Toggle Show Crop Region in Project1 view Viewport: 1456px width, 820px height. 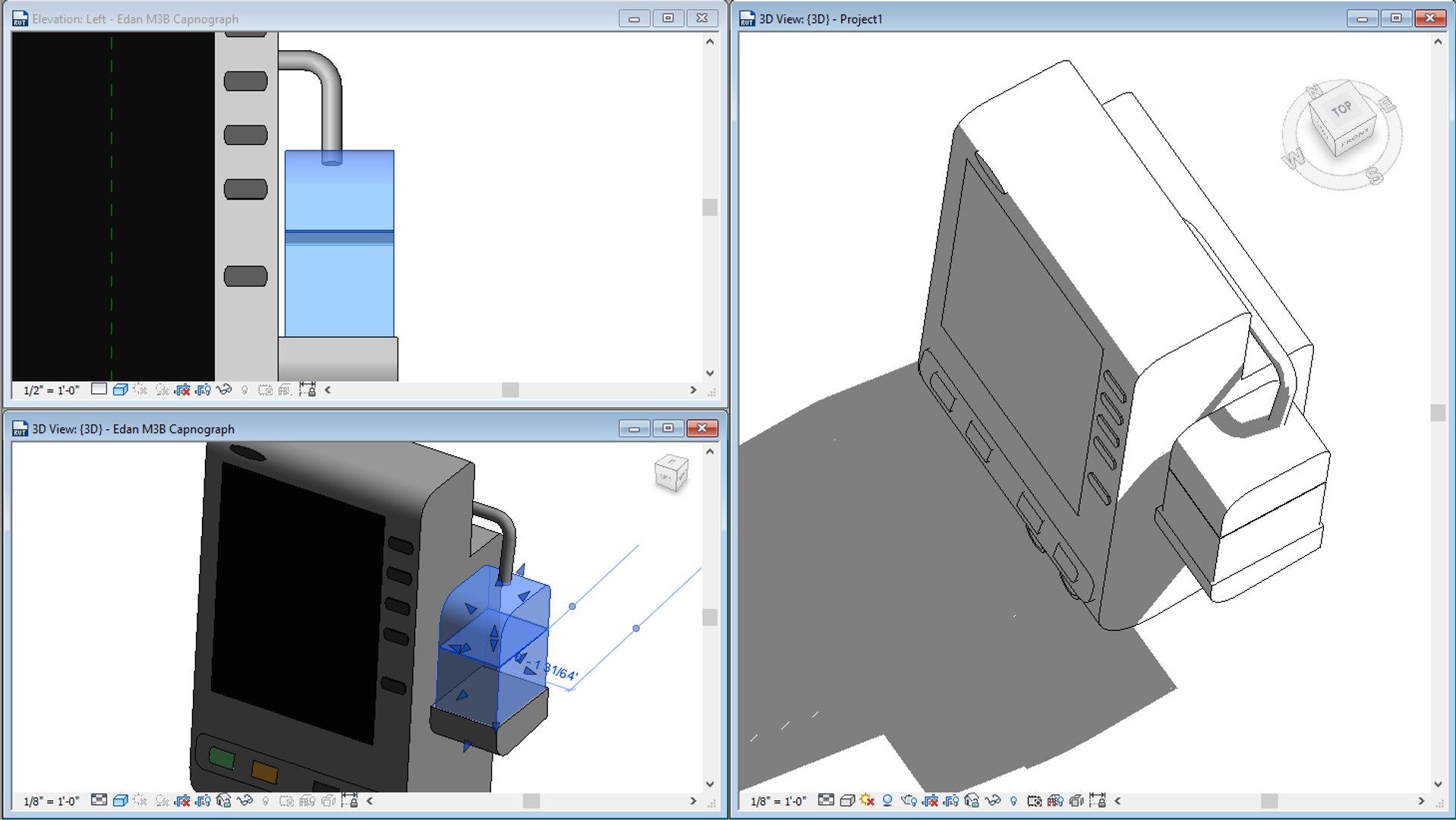pos(950,800)
